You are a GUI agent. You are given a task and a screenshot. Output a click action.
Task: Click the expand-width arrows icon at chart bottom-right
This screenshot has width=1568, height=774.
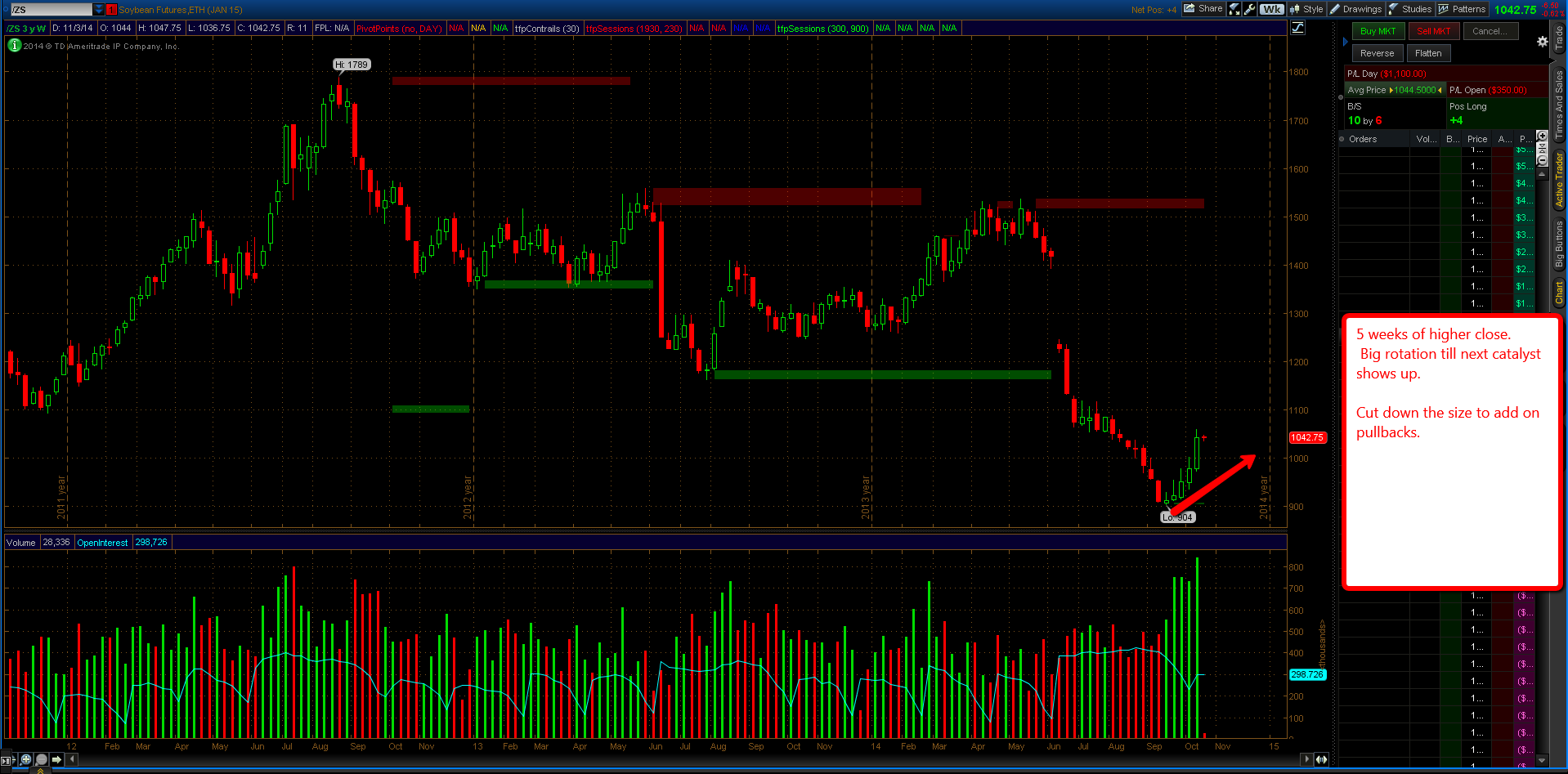point(1321,759)
